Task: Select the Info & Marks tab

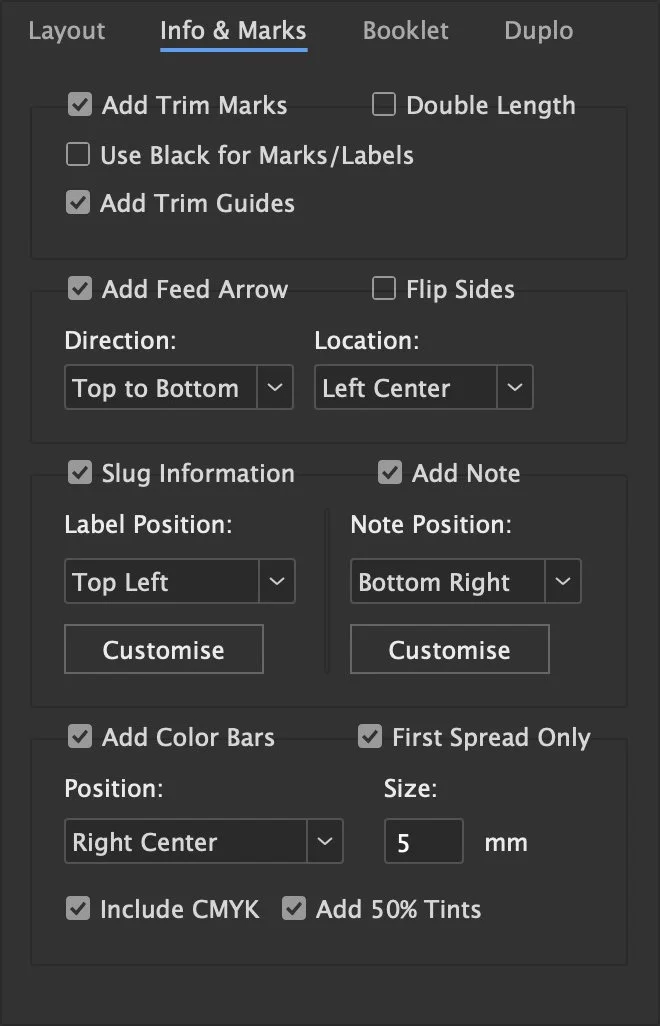Action: click(234, 31)
